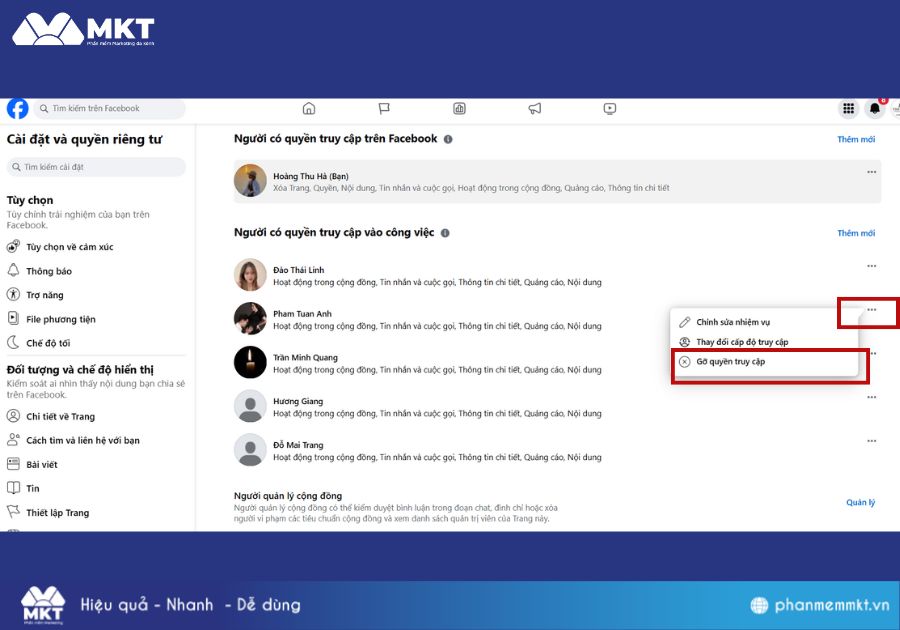Select Thay đổi cấp độ truy cập option

click(765, 342)
